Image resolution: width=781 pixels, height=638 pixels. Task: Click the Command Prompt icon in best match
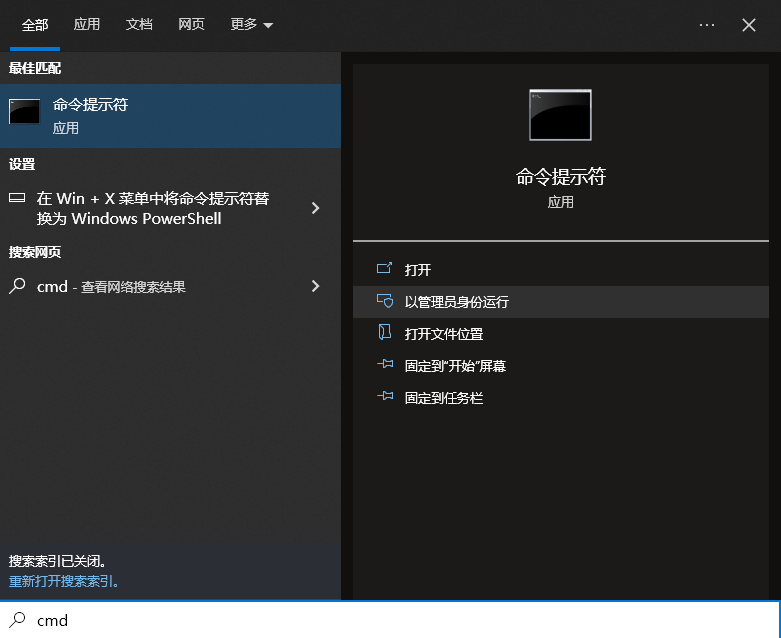point(24,112)
